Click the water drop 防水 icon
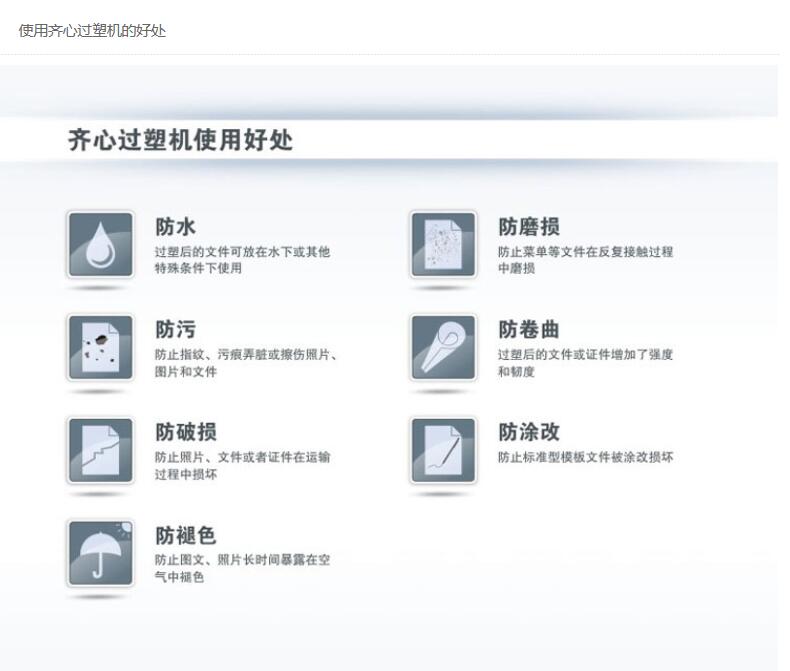 101,245
